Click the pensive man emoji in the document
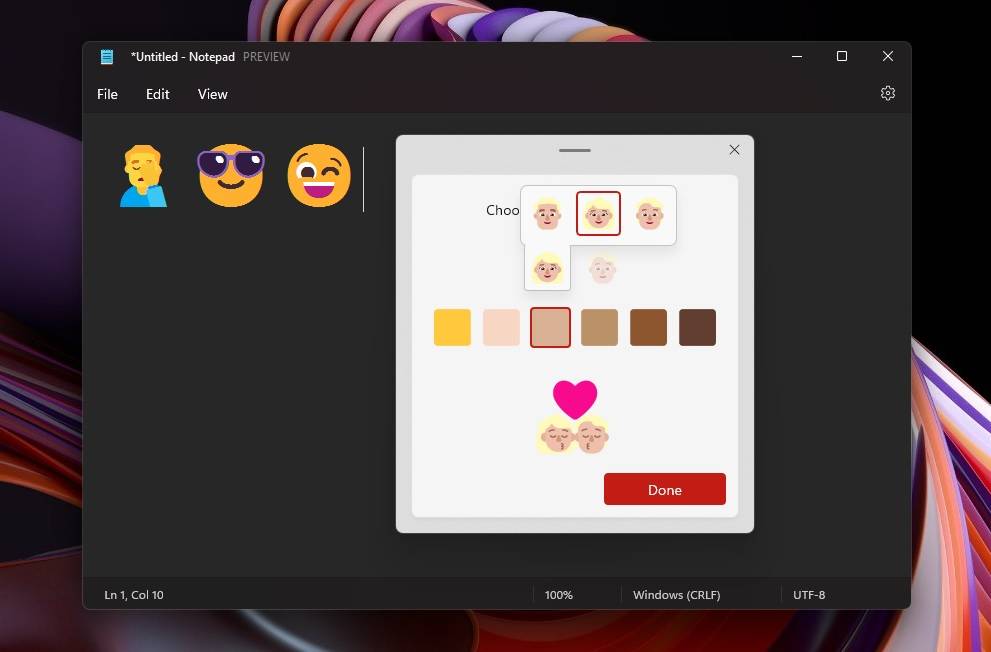The image size is (991, 652). [143, 175]
